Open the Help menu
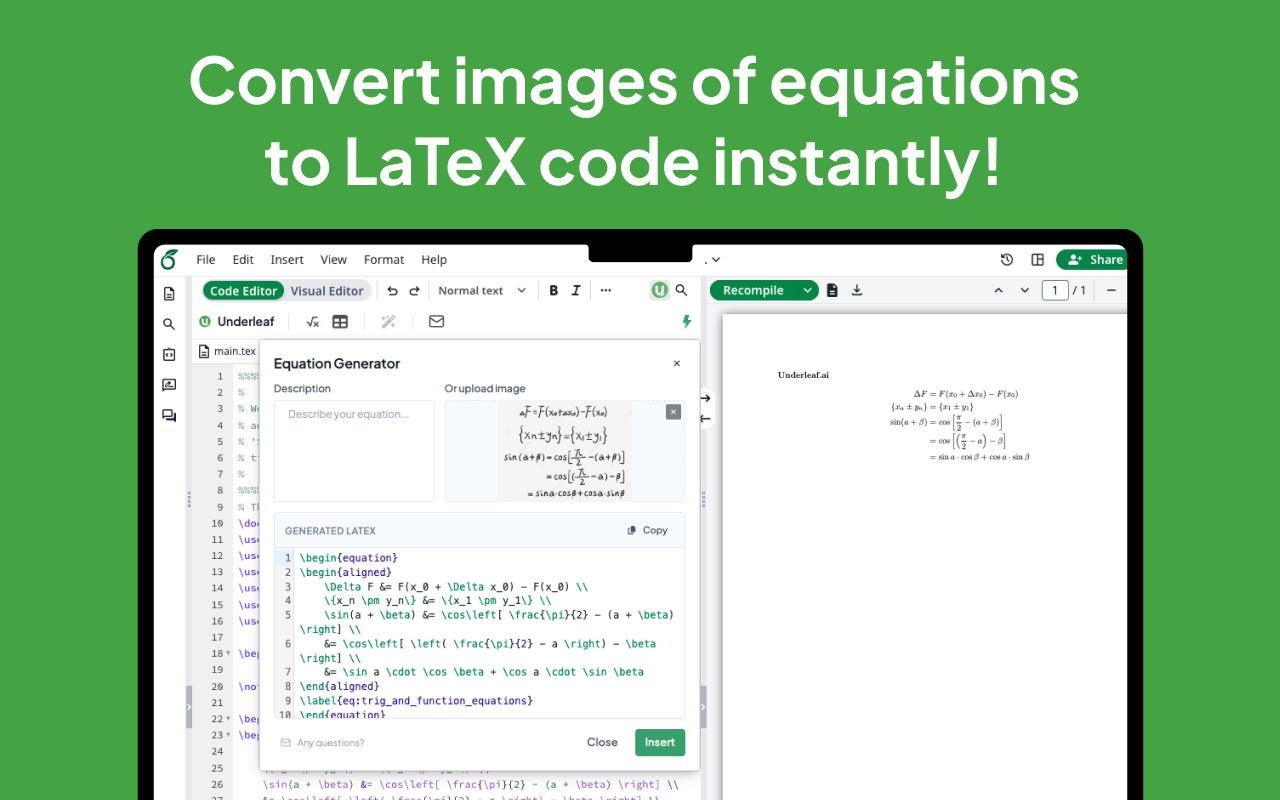Image resolution: width=1280 pixels, height=800 pixels. pos(434,260)
